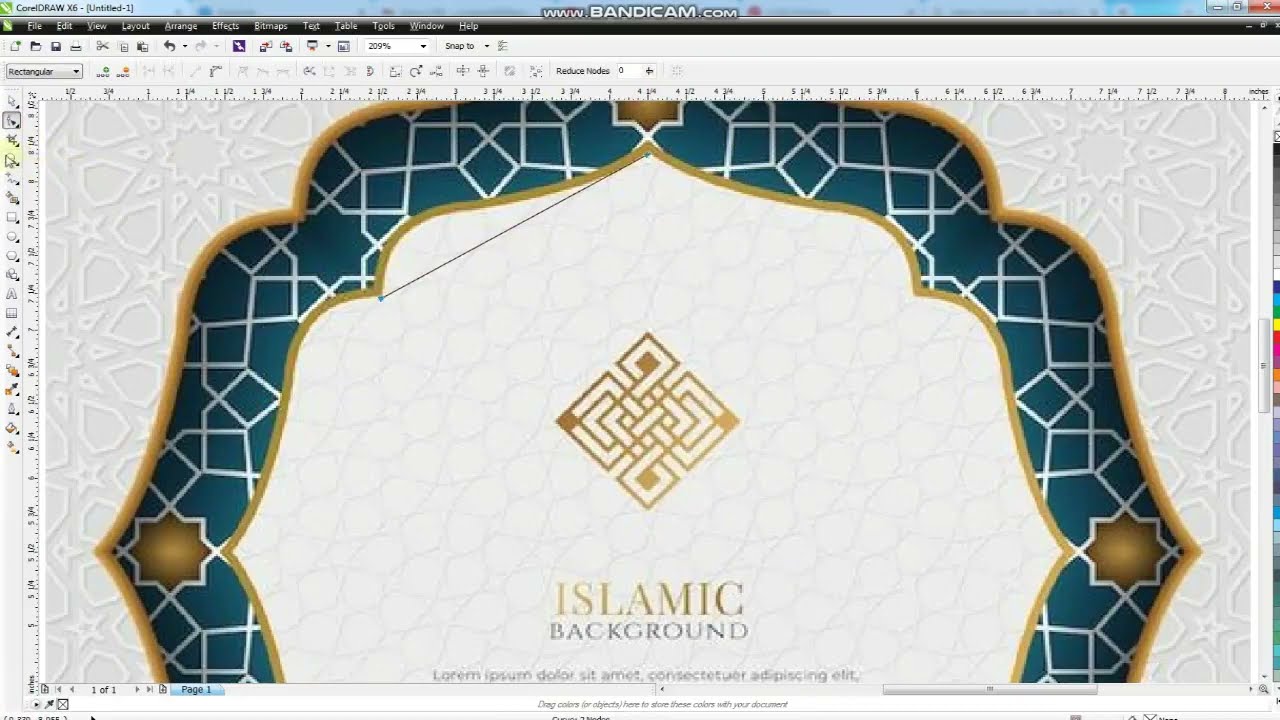Go to the first page navigation arrow
1280x720 pixels.
pyautogui.click(x=58, y=689)
